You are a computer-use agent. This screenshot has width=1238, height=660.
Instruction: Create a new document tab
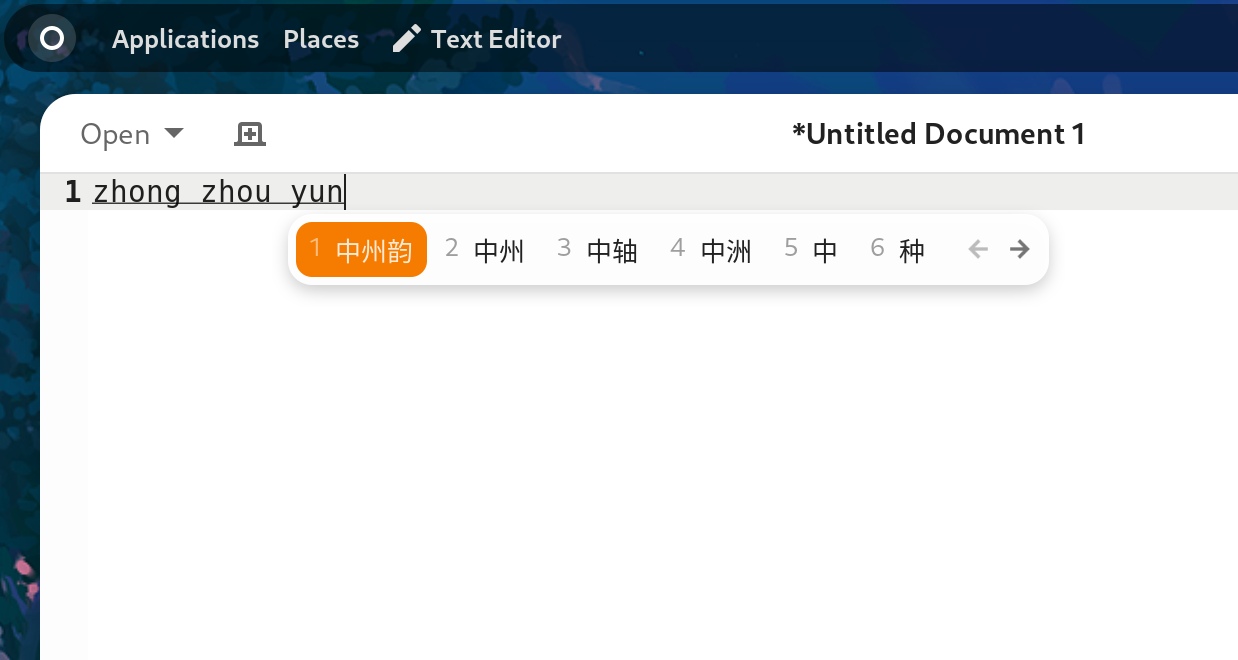249,134
